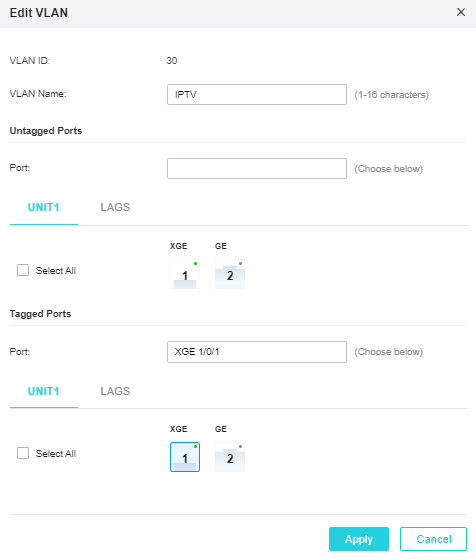Open UNIT1 tab in Tagged Ports section
This screenshot has width=476, height=560.
click(44, 391)
